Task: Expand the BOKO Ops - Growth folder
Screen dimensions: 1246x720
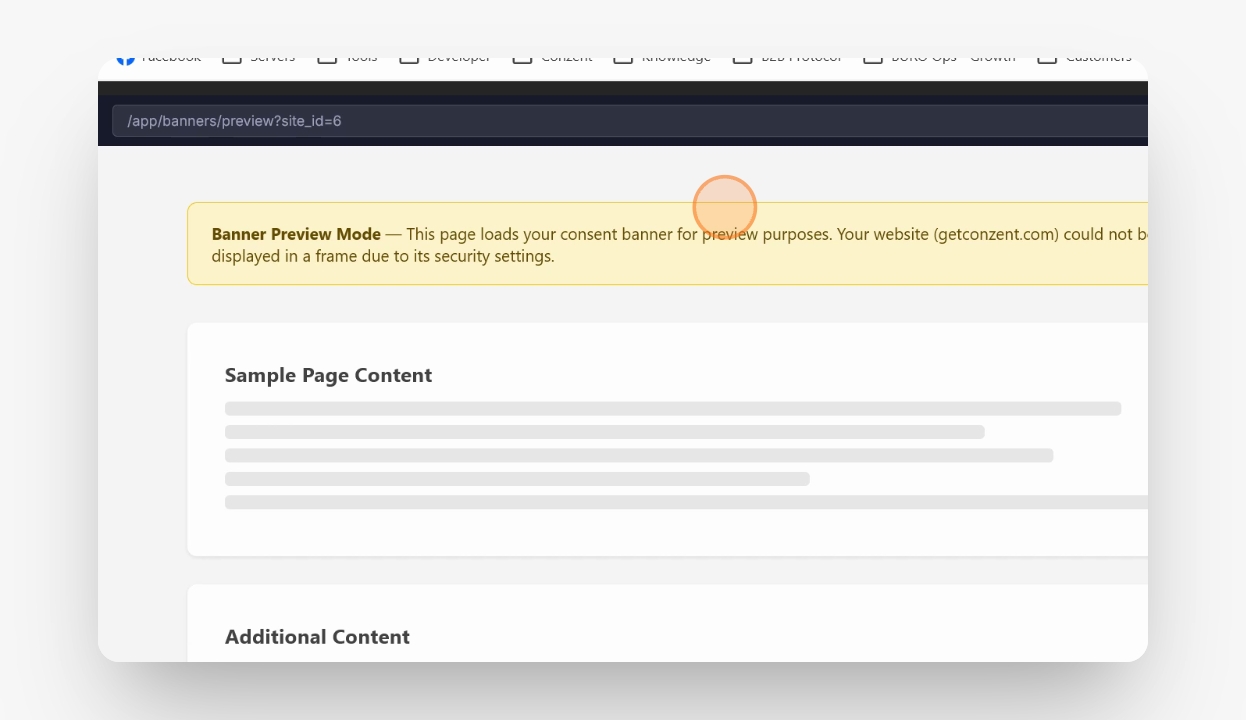Action: pos(939,58)
